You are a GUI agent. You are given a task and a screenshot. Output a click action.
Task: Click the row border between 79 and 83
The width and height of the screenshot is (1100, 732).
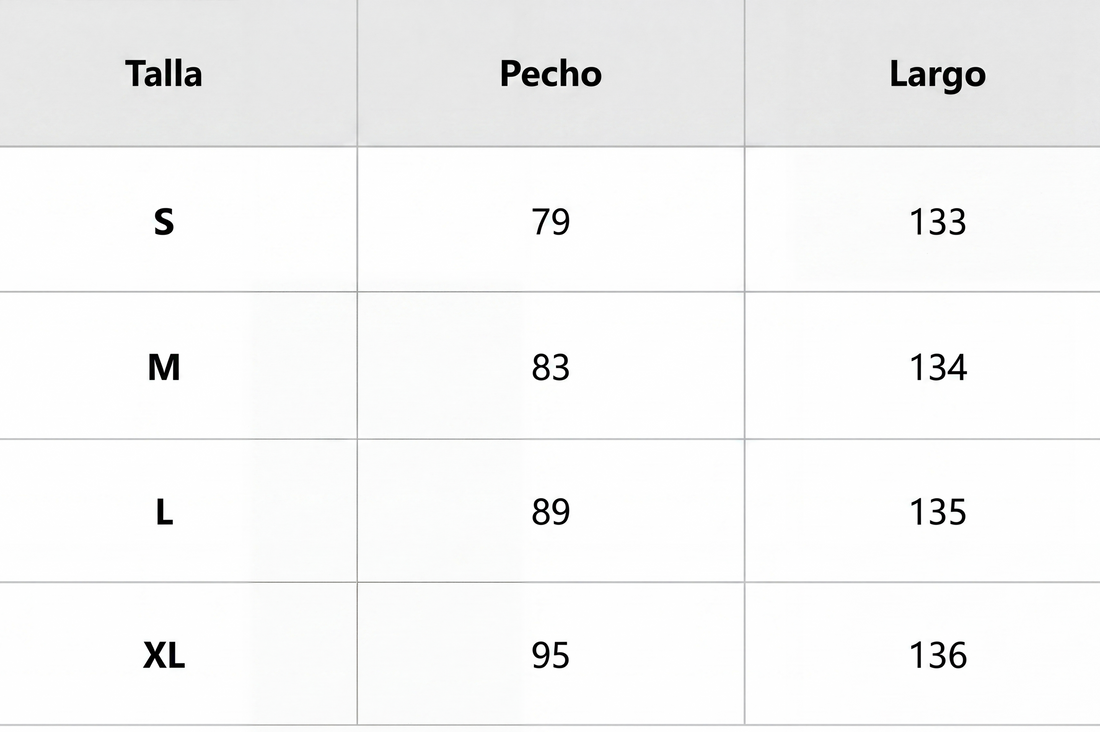tap(550, 292)
